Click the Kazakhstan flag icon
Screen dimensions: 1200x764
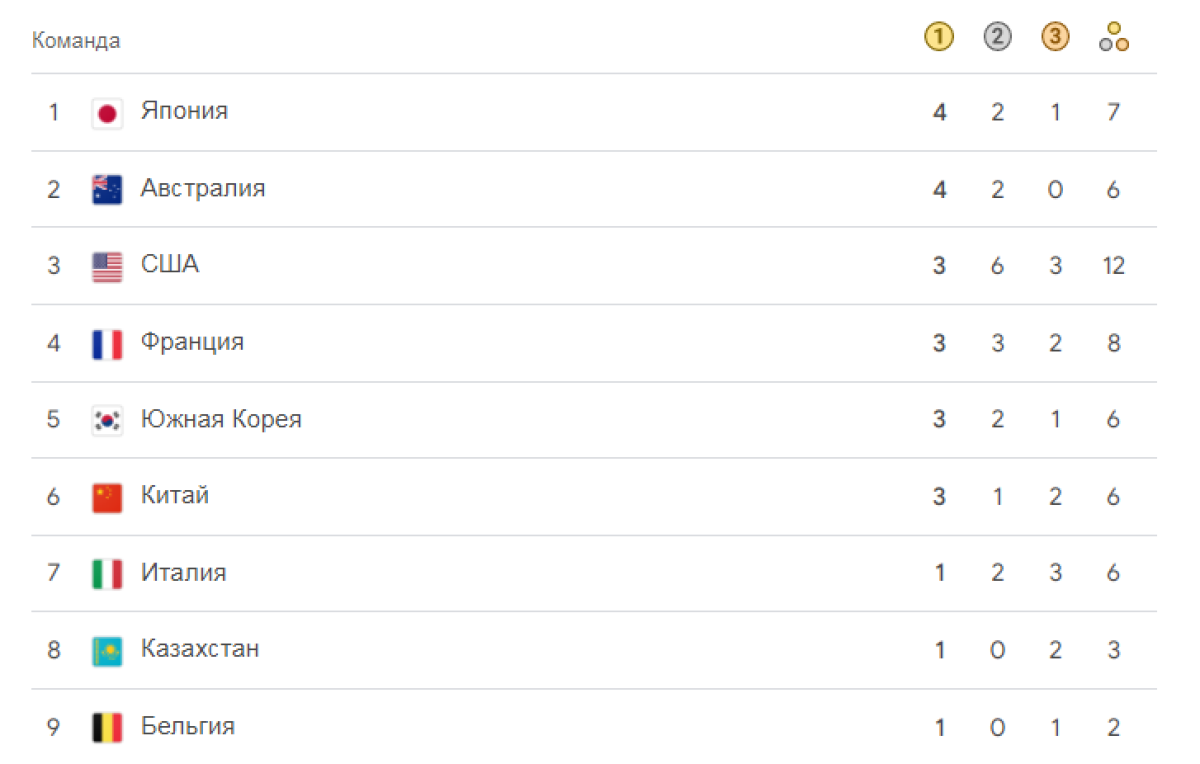[x=107, y=651]
